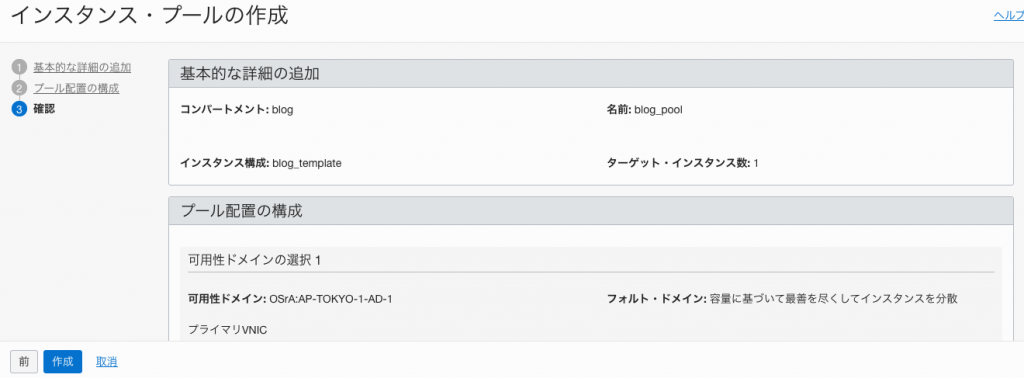Screen dimensions: 1024x378
Task: Click the 前 button
Action: click(24, 362)
